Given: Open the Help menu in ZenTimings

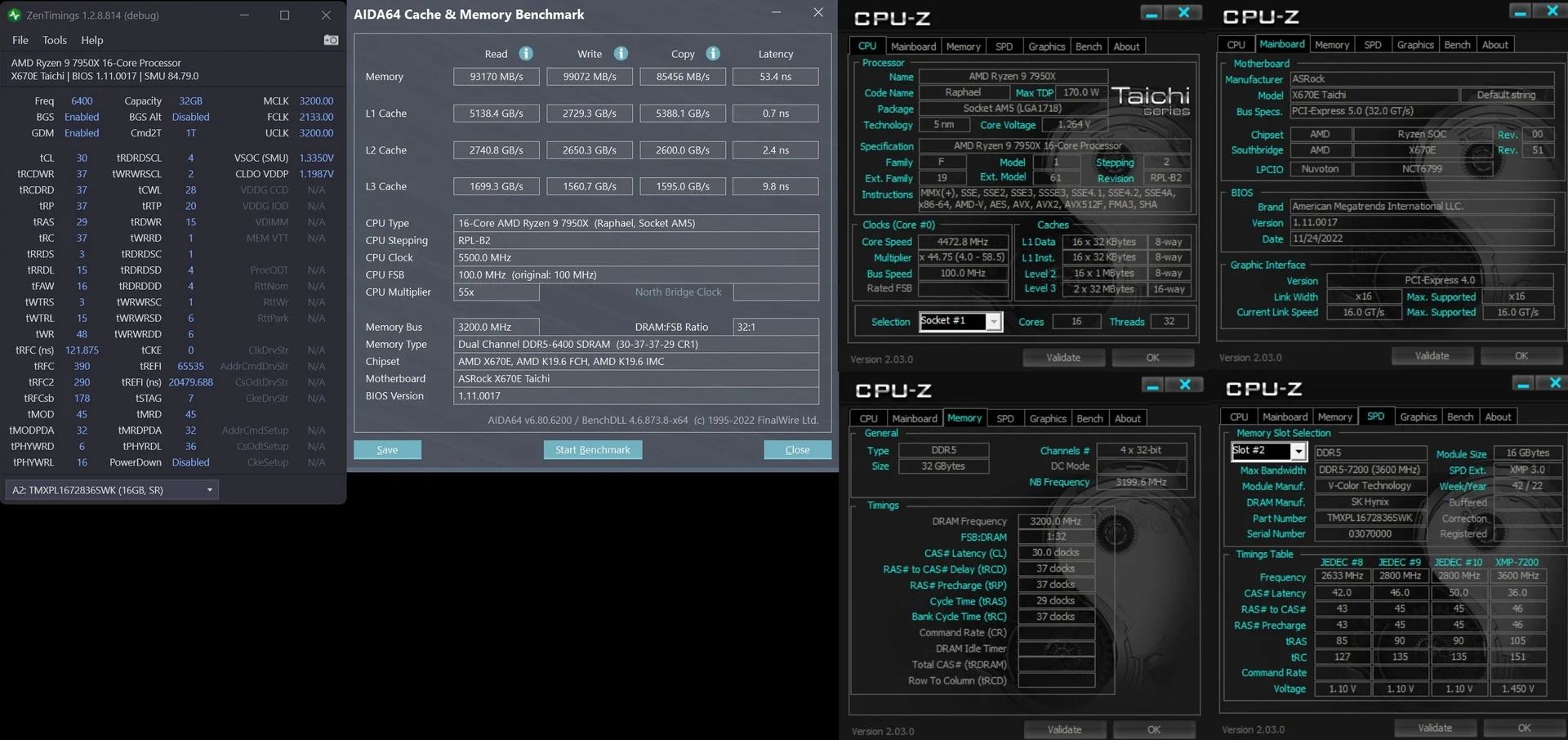Looking at the screenshot, I should 92,40.
